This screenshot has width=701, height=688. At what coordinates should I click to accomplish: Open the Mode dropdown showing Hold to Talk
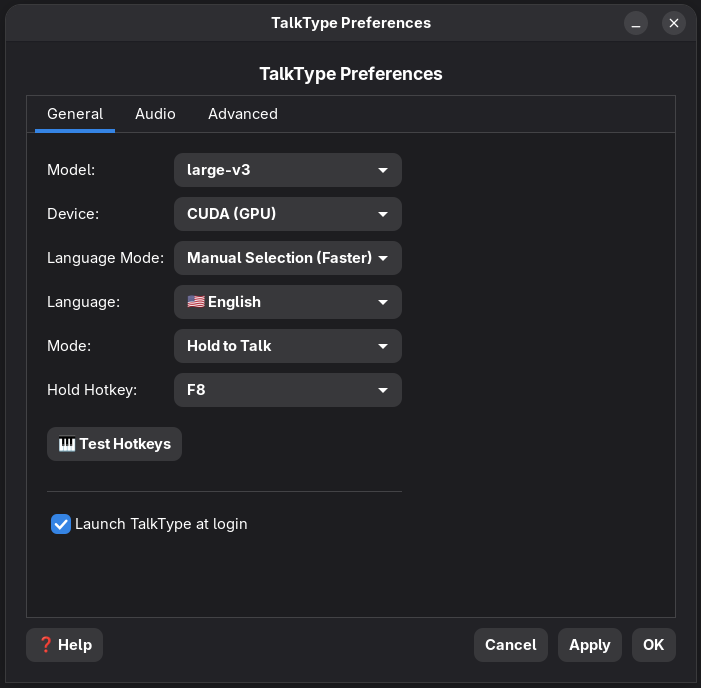pos(288,346)
